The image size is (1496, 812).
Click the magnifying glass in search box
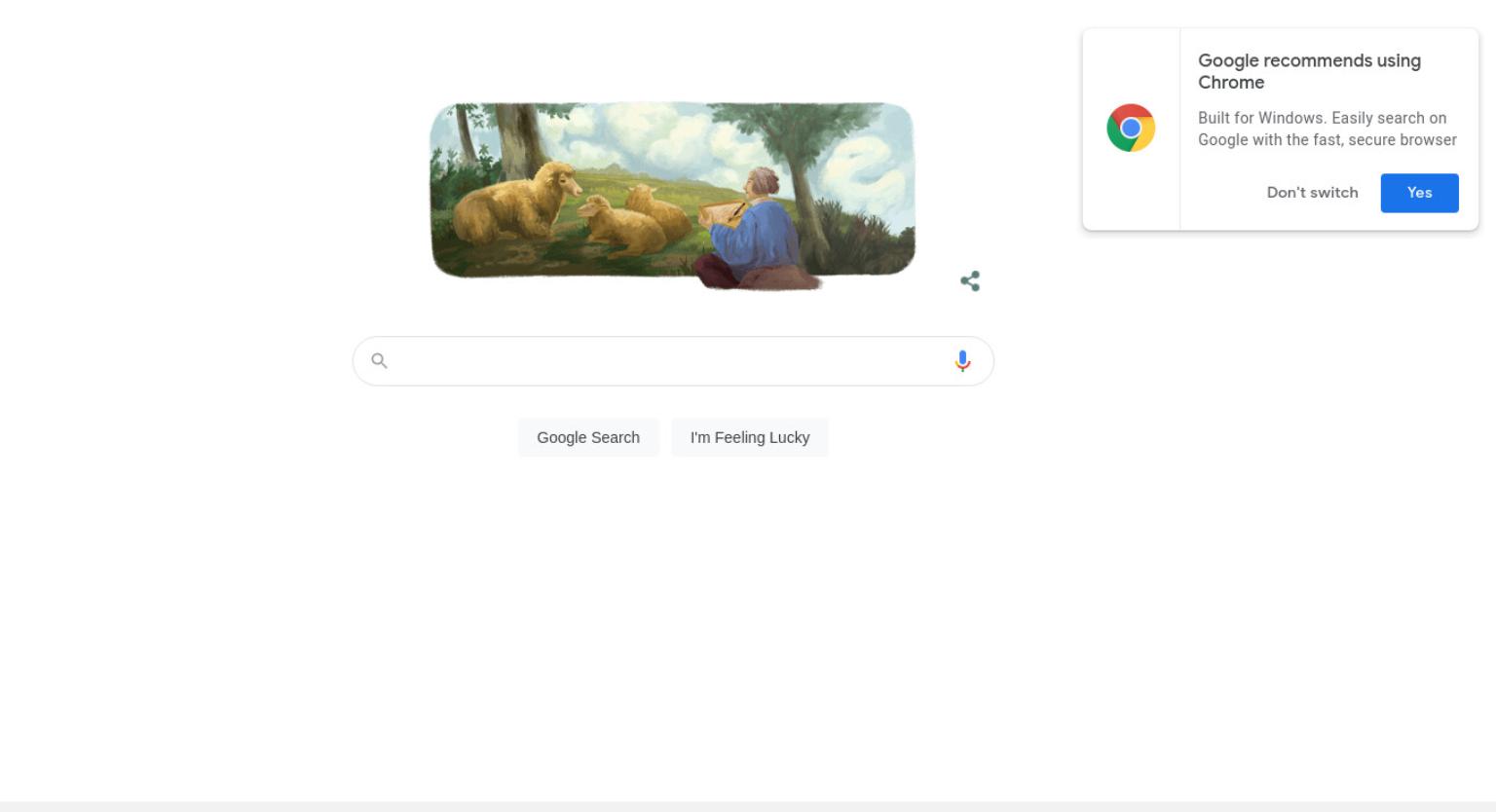click(380, 361)
